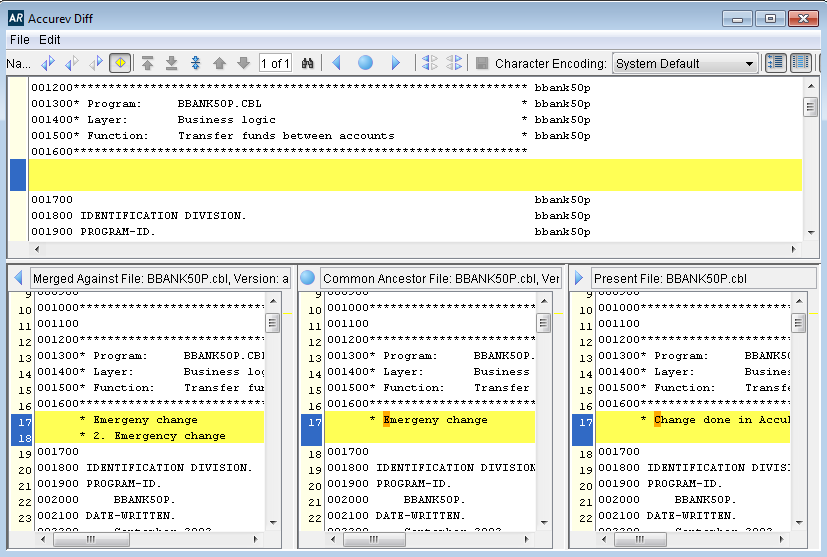This screenshot has width=827, height=557.
Task: Click the 'Common Ancestor File: BBANK50P.cbl' title field
Action: pyautogui.click(x=441, y=278)
